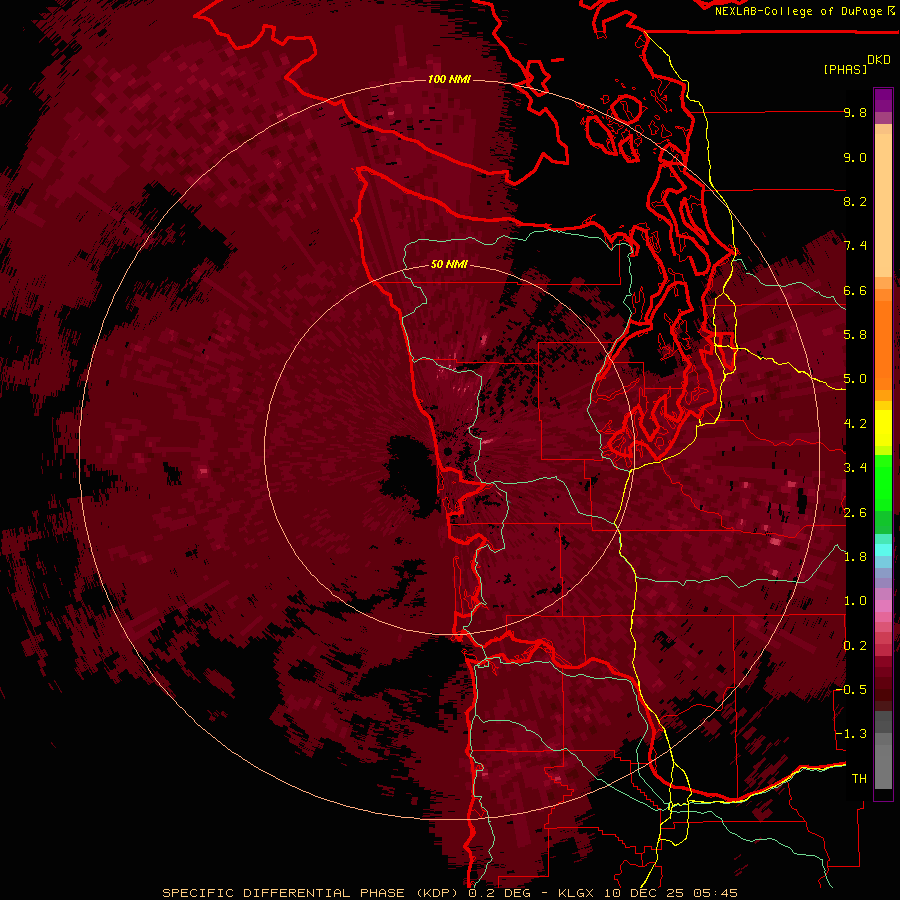Click the KLGX radar site identifier
Viewport: 900px width, 900px height.
(x=577, y=893)
